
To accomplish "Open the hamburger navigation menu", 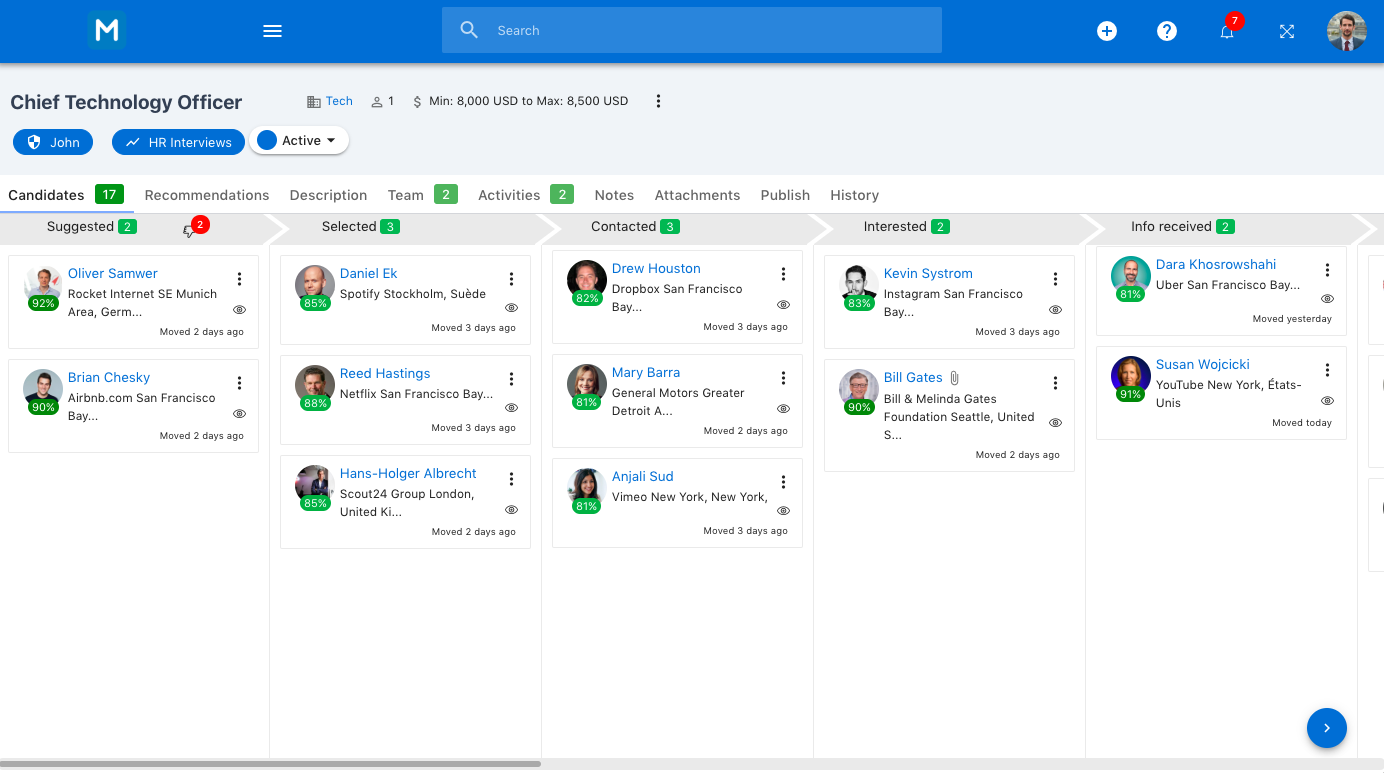I will coord(272,31).
